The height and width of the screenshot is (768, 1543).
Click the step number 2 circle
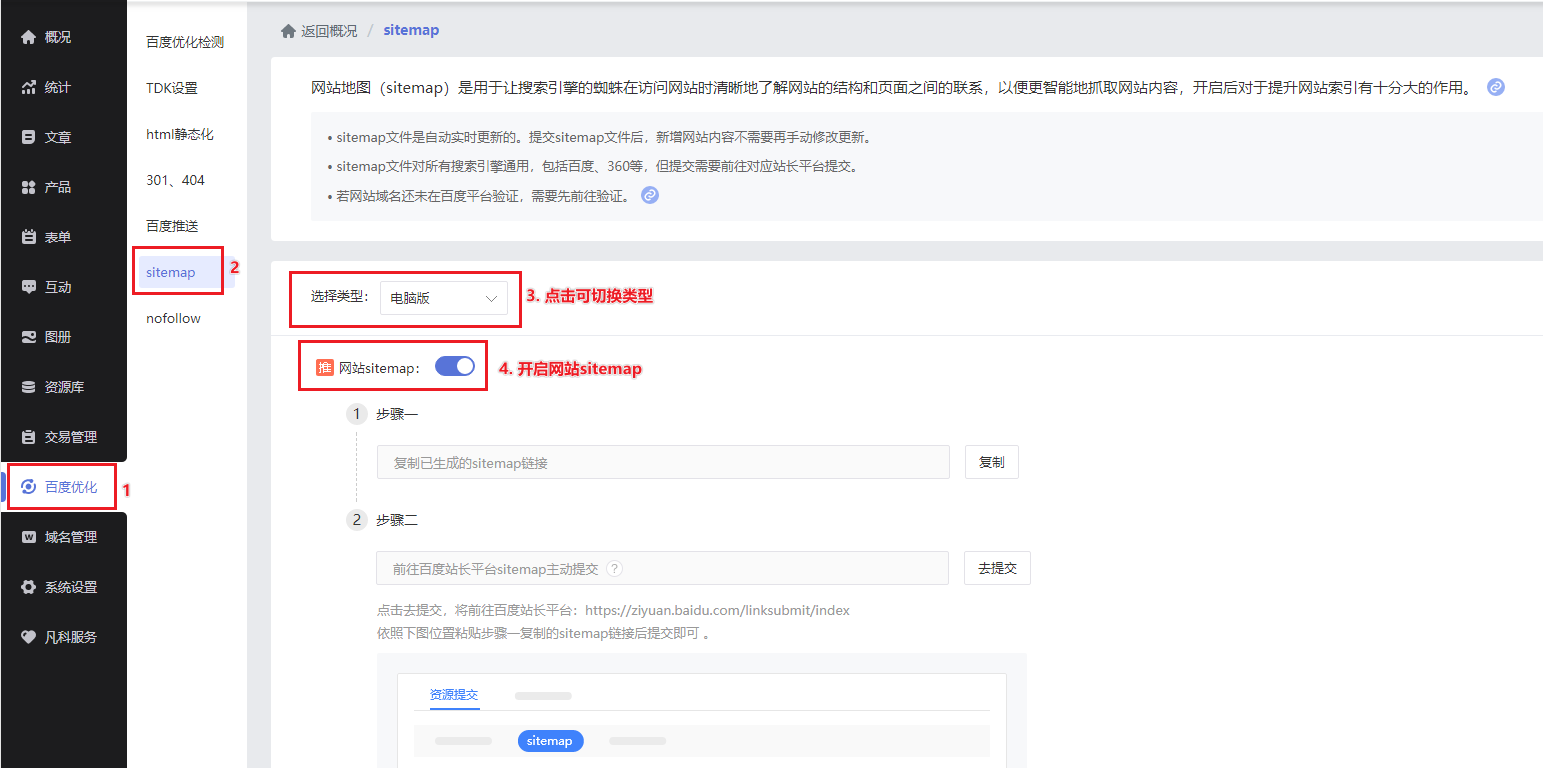point(357,520)
